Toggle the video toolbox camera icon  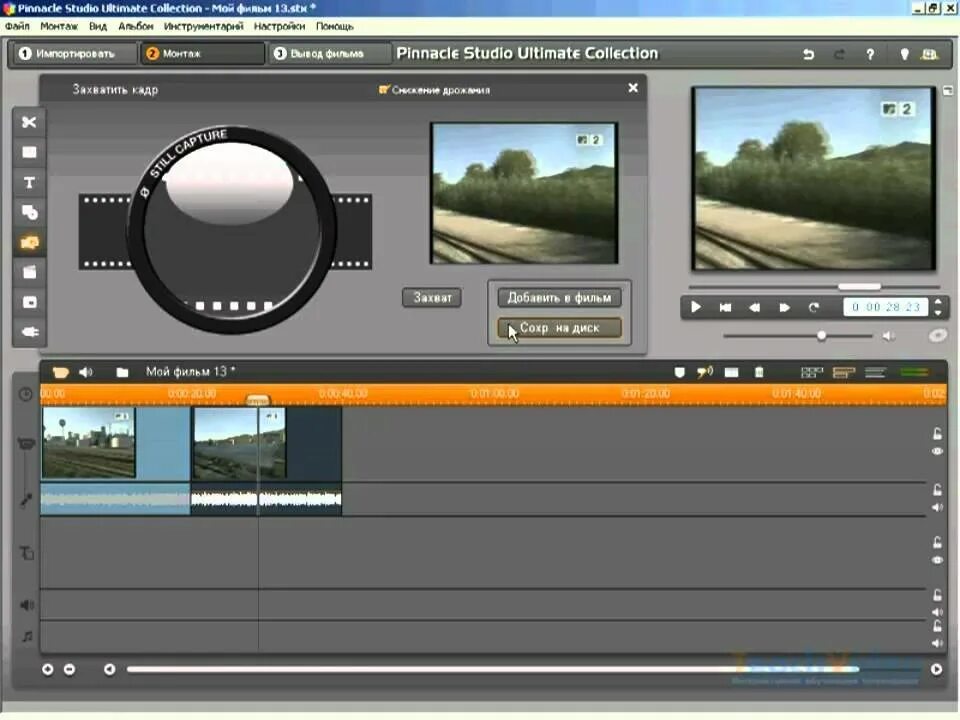(60, 372)
